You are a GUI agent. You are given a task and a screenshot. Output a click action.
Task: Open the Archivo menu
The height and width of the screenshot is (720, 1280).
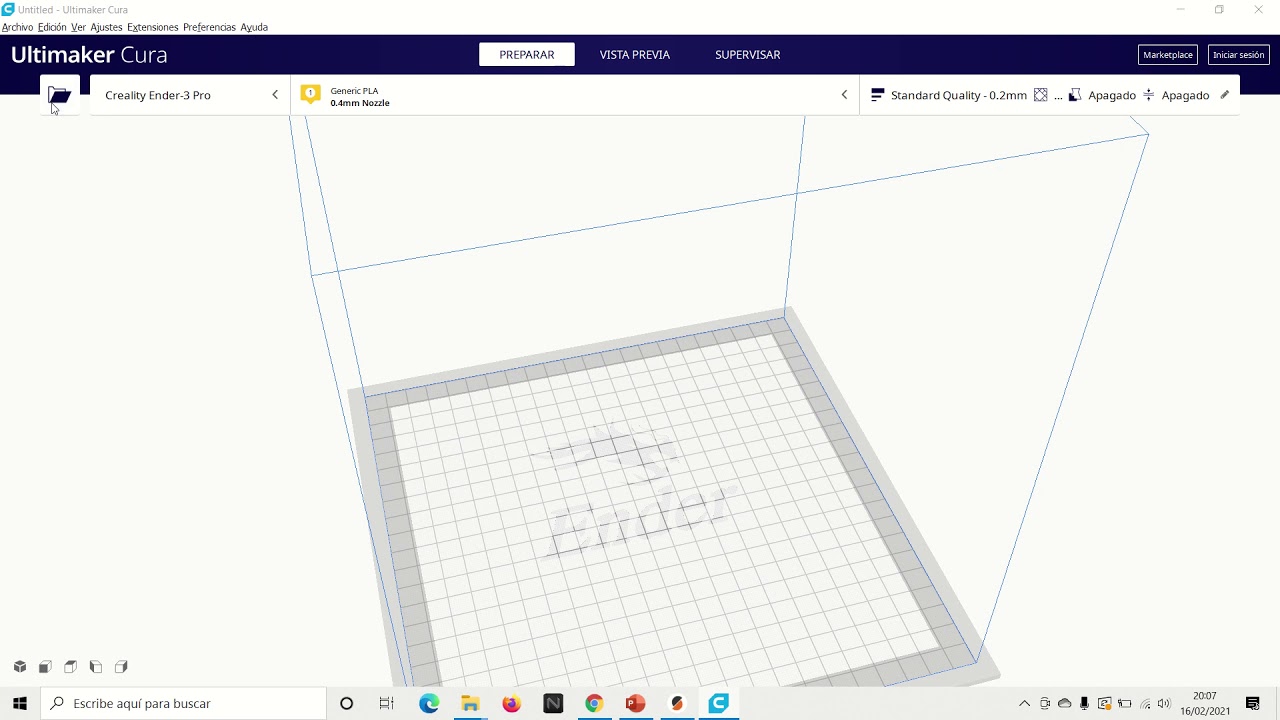pos(17,27)
